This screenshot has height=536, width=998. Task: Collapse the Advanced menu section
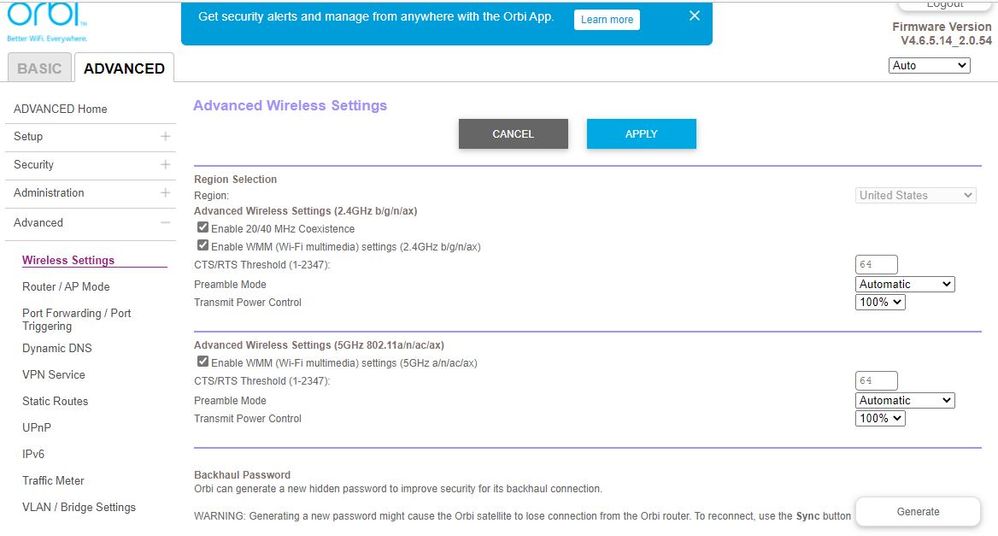pos(165,223)
